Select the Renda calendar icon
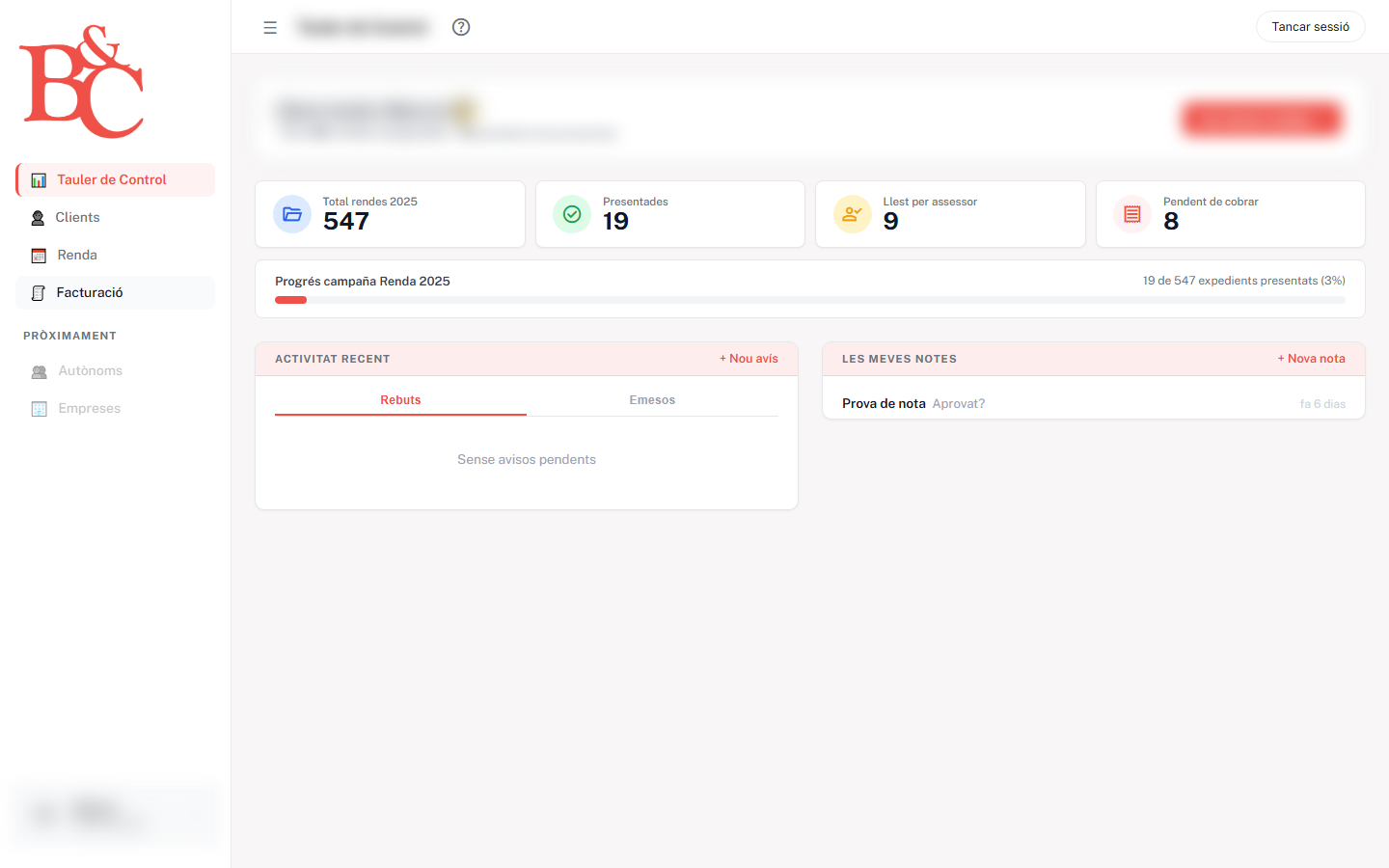The height and width of the screenshot is (868, 1389). tap(38, 255)
